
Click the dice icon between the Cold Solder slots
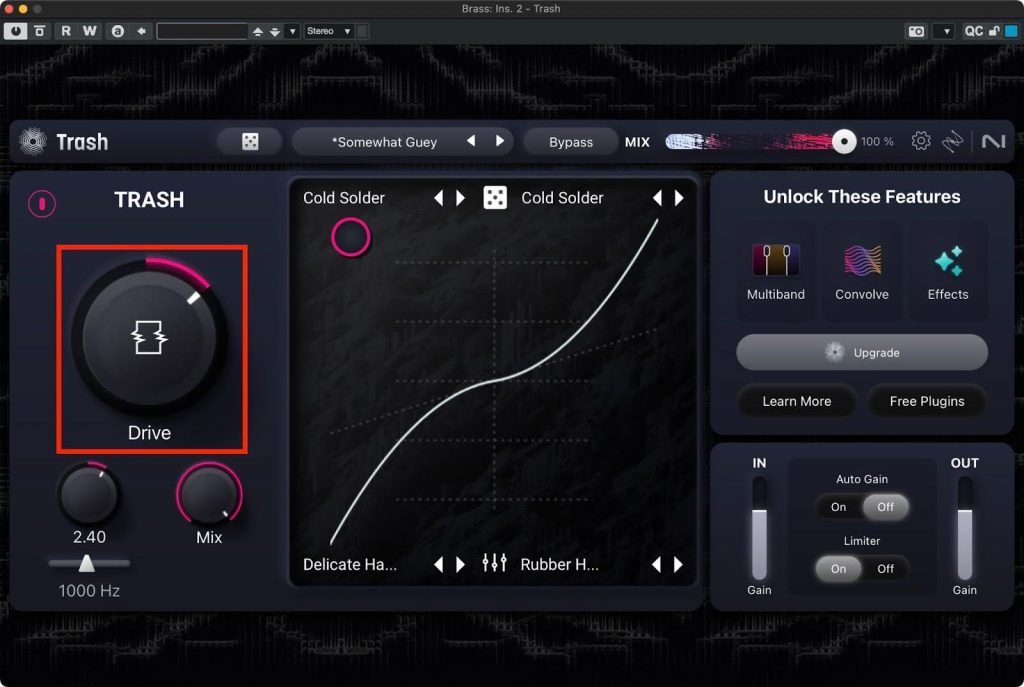(495, 197)
